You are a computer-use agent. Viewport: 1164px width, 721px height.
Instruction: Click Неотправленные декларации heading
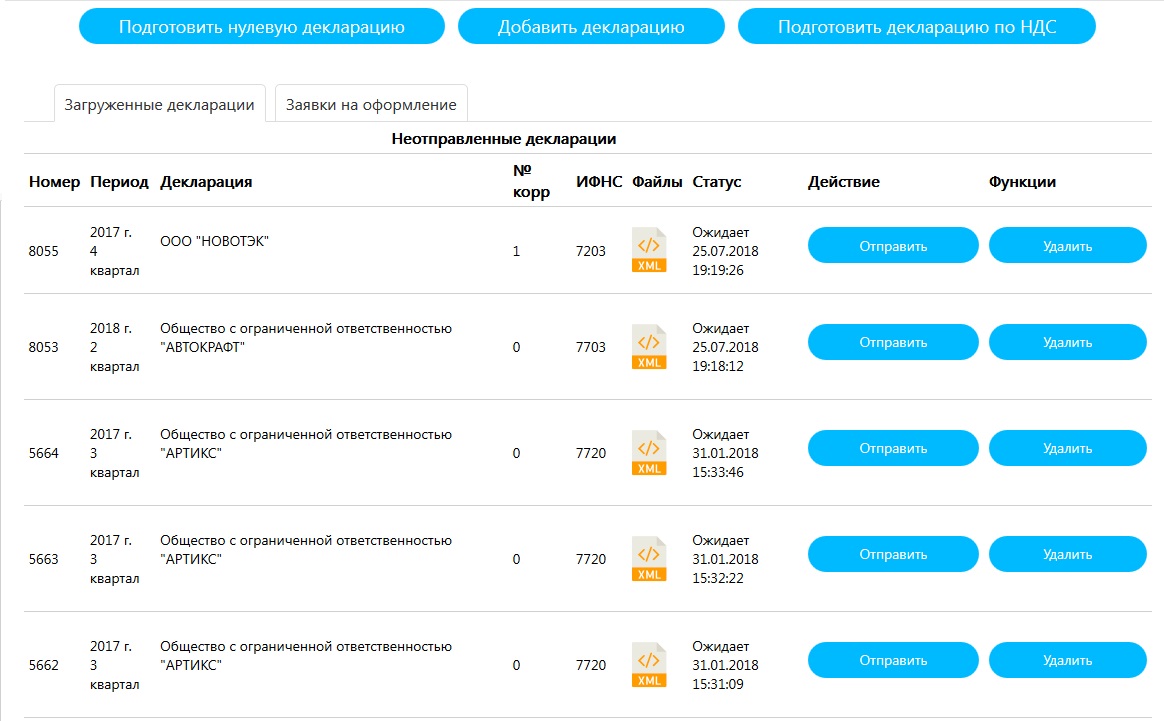tap(504, 139)
